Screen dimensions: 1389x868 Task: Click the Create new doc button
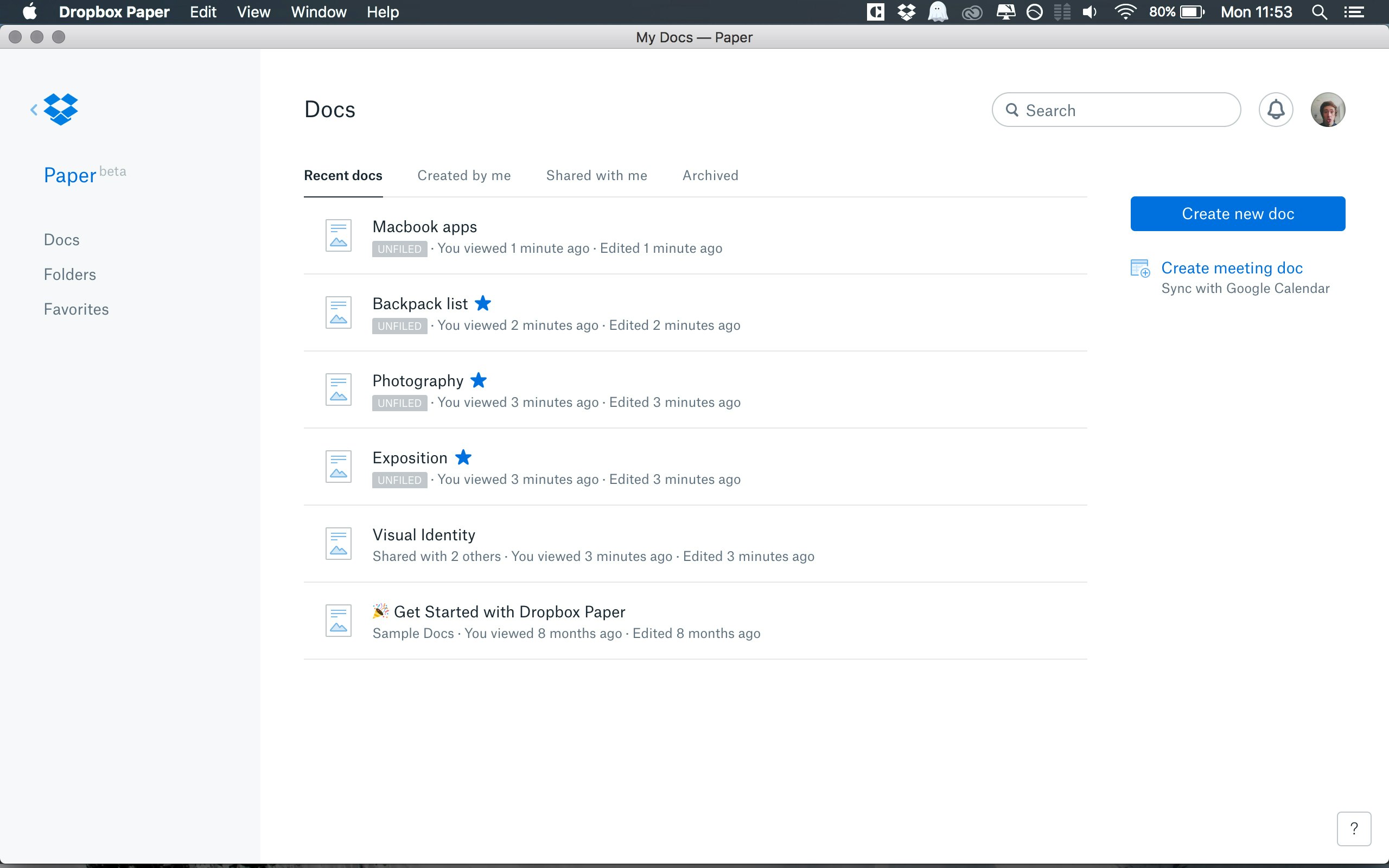[x=1238, y=213]
